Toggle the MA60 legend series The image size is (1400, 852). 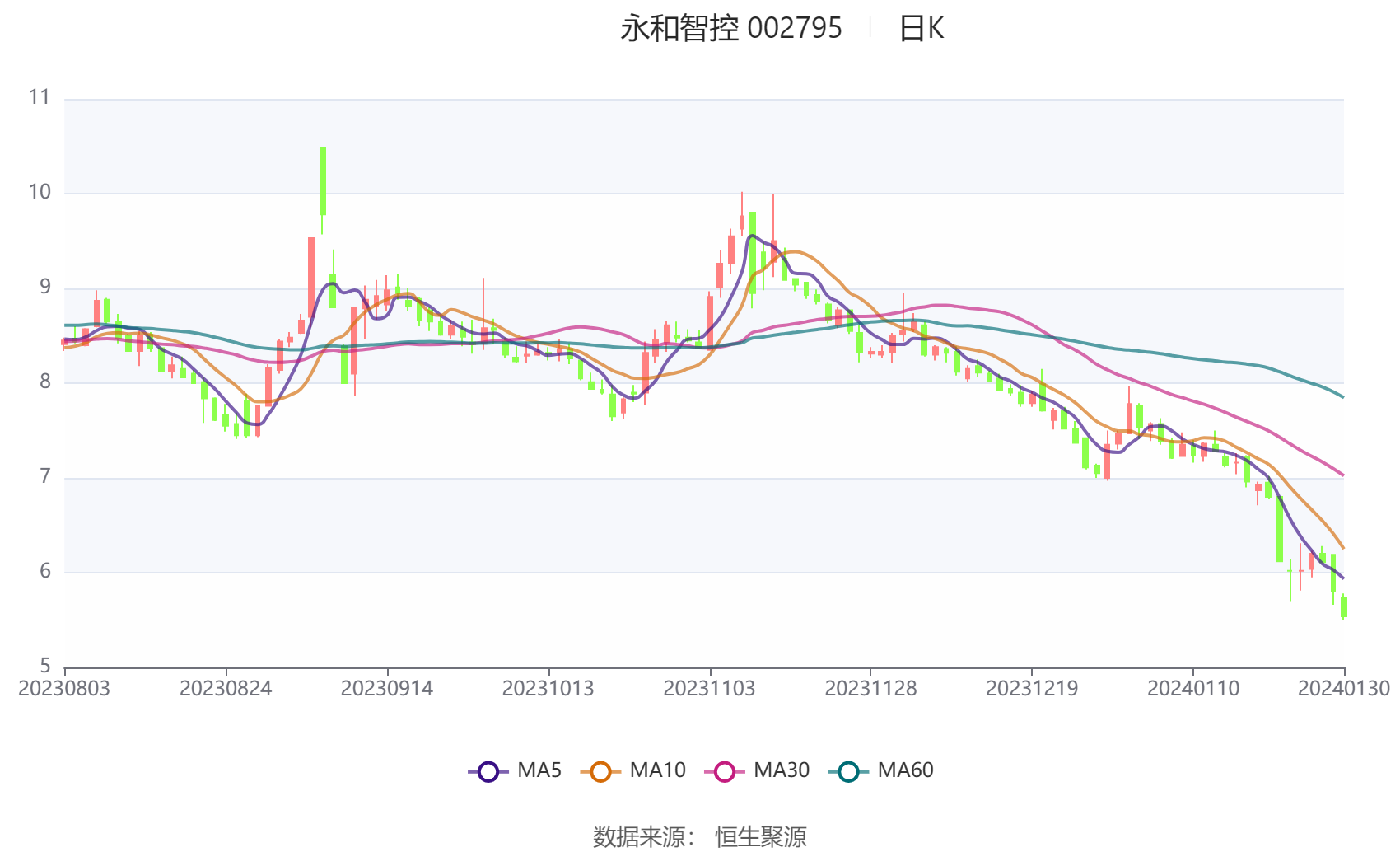881,770
